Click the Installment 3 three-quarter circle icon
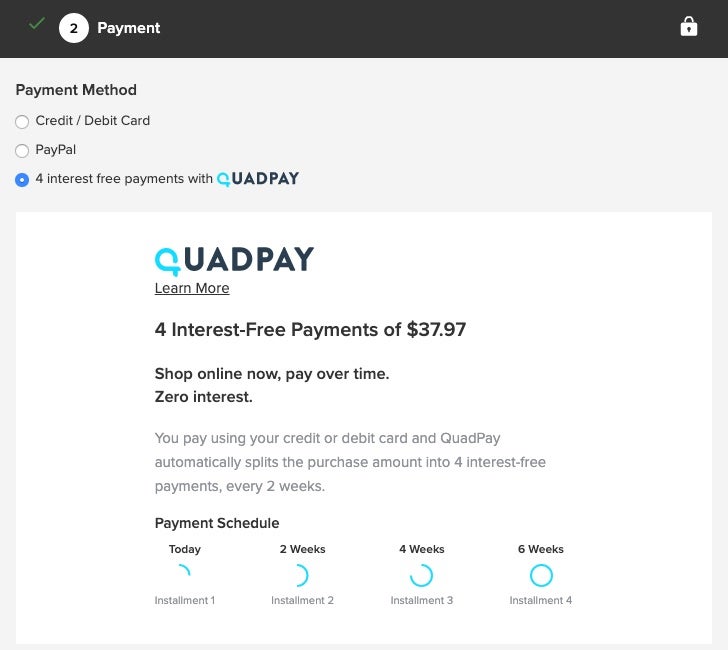 421,575
